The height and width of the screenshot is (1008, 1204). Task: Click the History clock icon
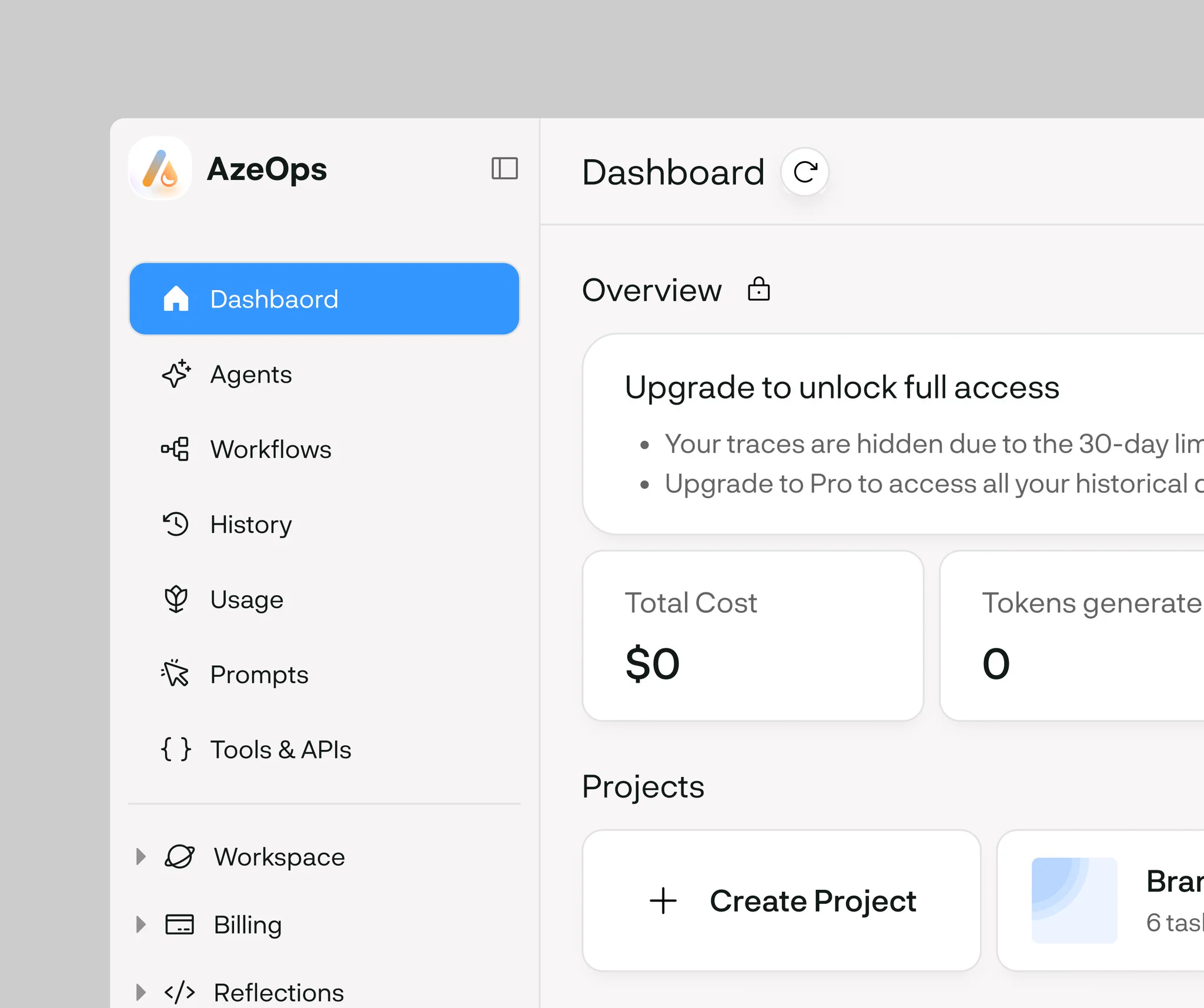tap(175, 524)
